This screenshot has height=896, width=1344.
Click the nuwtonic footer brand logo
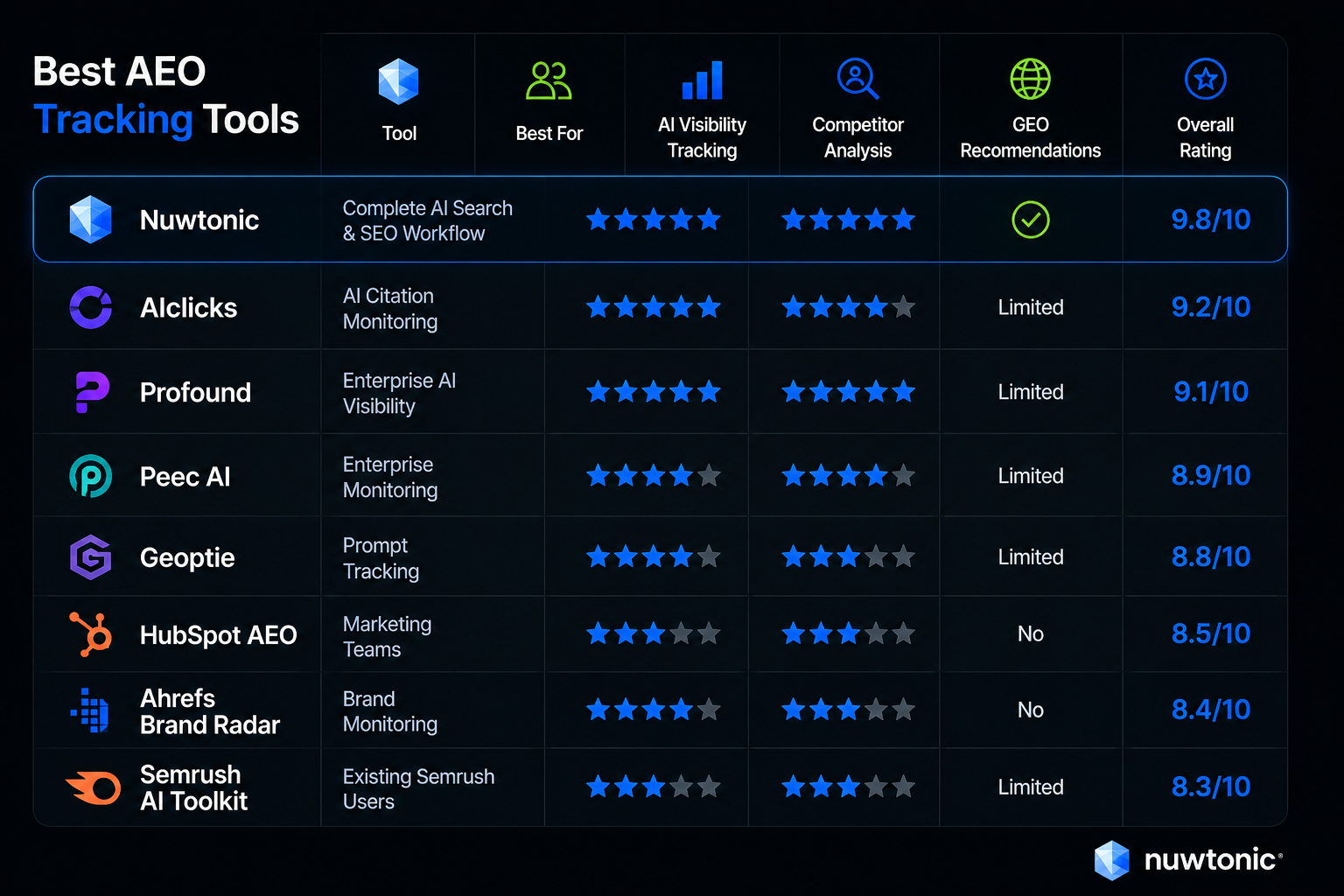point(1188,860)
